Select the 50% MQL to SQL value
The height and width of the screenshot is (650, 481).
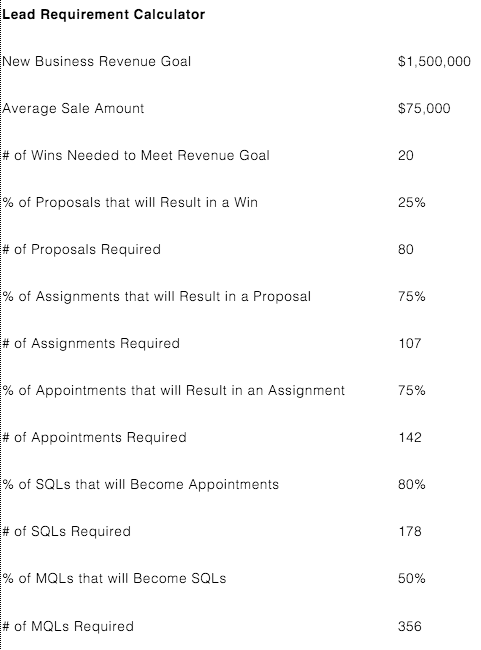pyautogui.click(x=411, y=578)
